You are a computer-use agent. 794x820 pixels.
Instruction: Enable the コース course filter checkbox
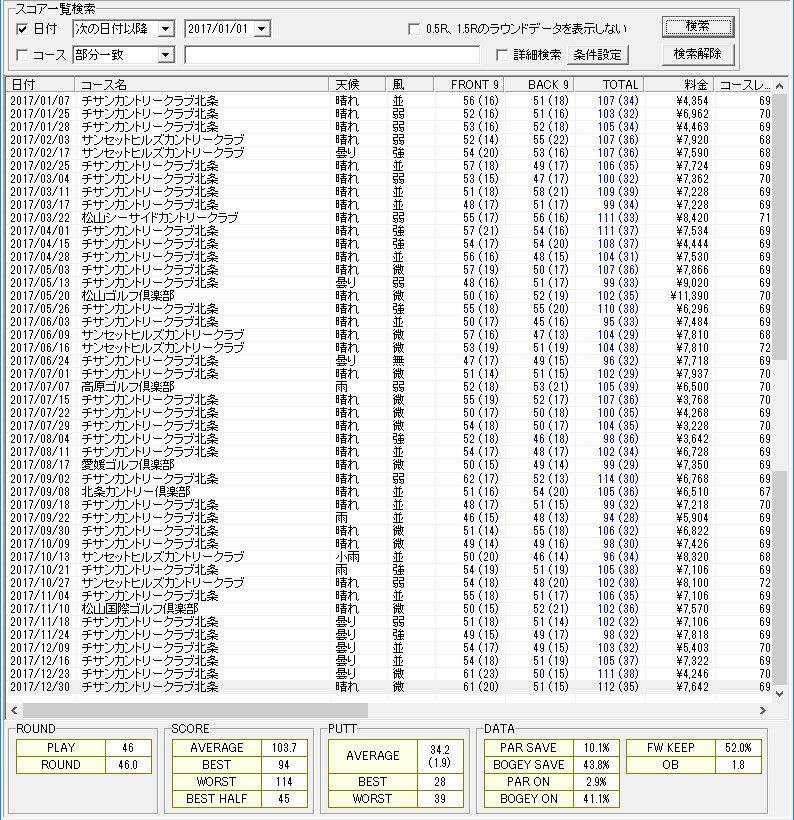point(22,54)
